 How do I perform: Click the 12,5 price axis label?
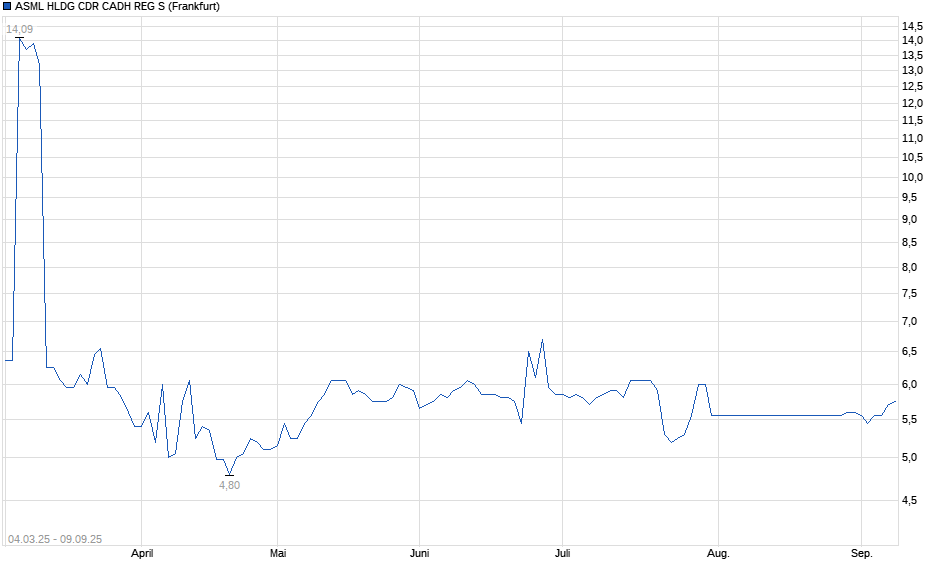[x=912, y=86]
